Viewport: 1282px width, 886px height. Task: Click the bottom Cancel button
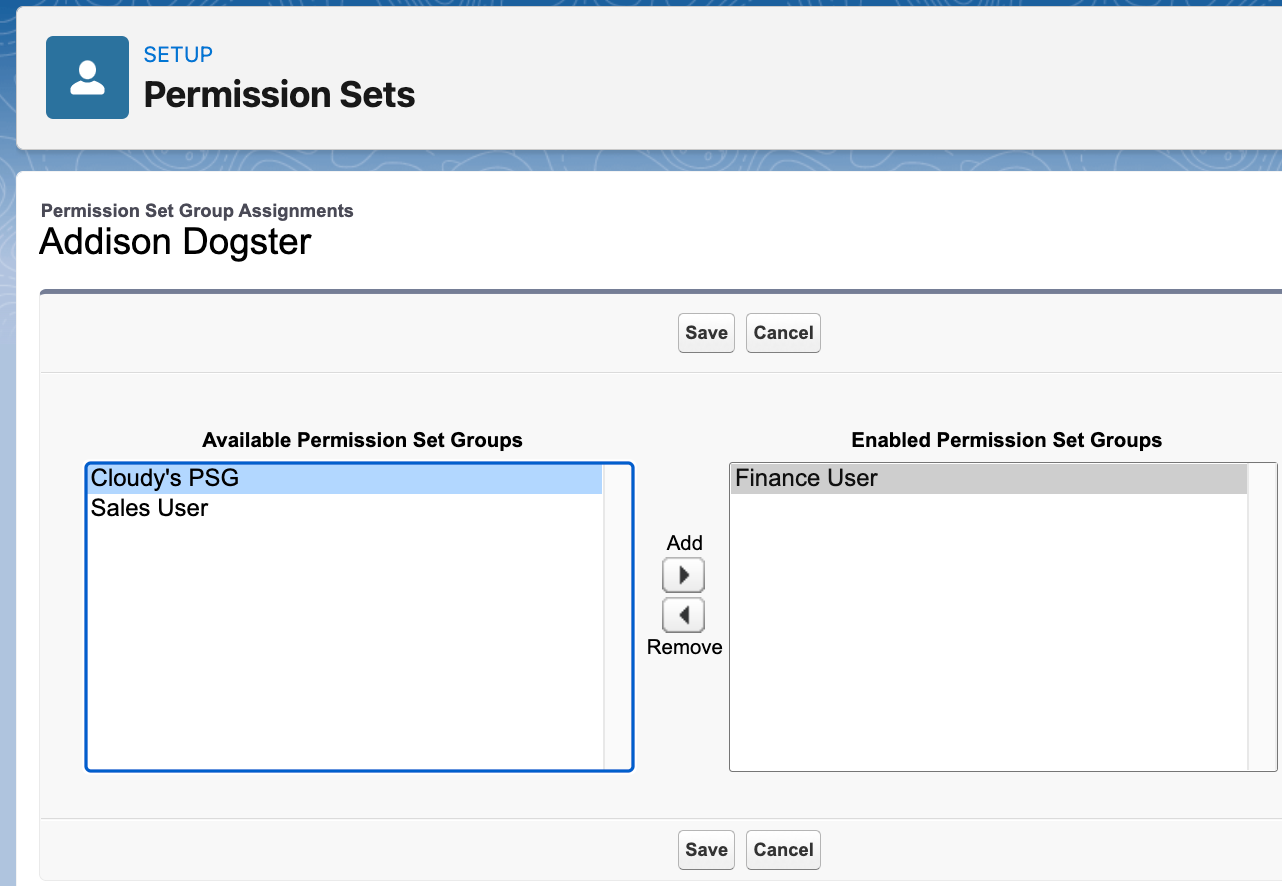tap(783, 849)
